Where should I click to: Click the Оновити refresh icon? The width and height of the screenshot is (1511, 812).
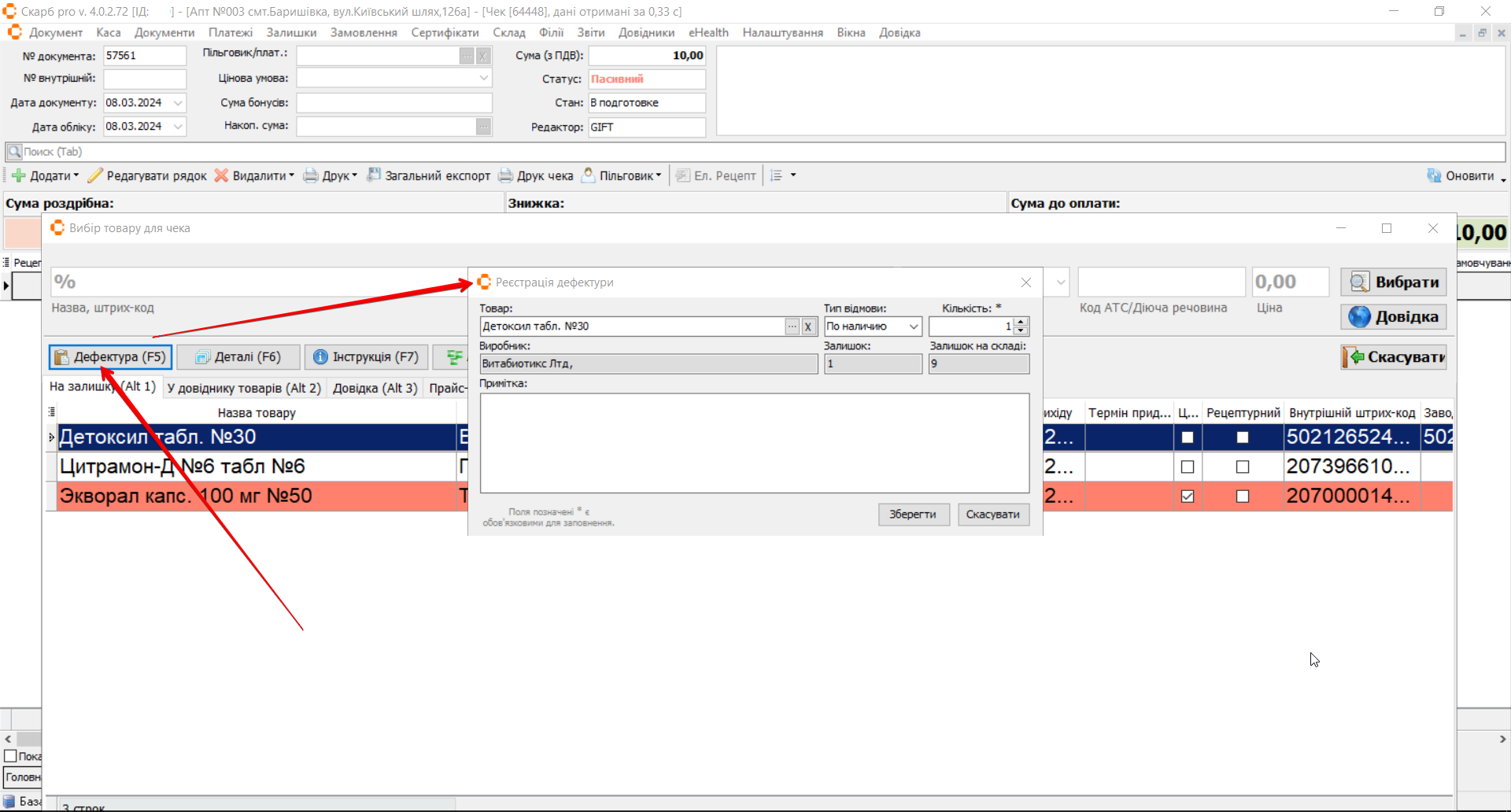click(x=1435, y=176)
